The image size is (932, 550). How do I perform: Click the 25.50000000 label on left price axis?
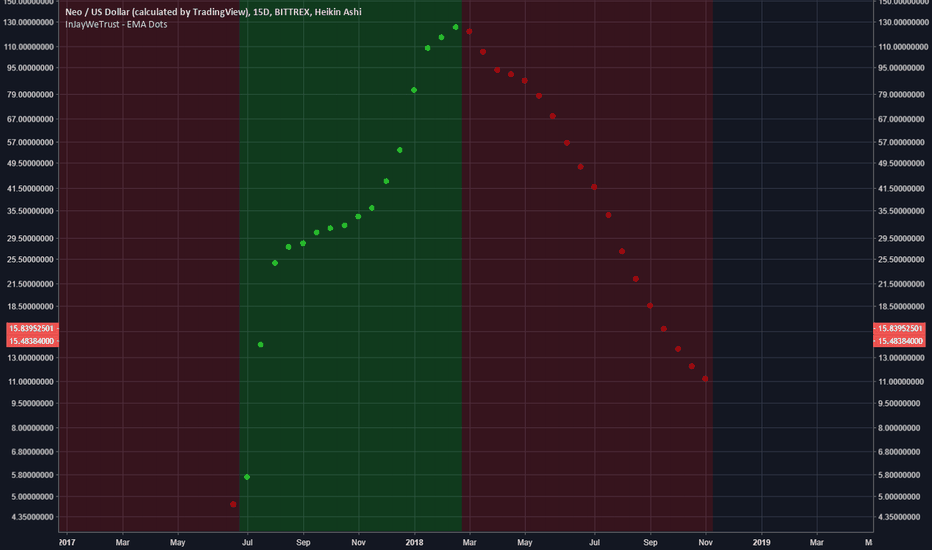tap(31, 259)
